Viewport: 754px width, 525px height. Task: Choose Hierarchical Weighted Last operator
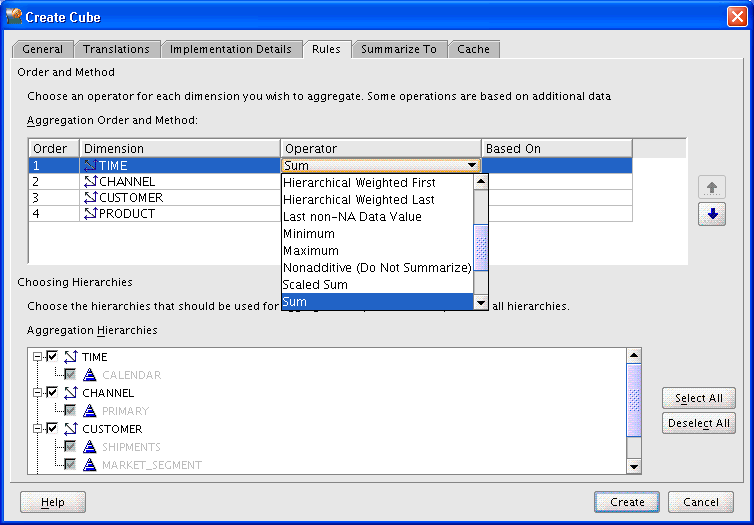[377, 200]
